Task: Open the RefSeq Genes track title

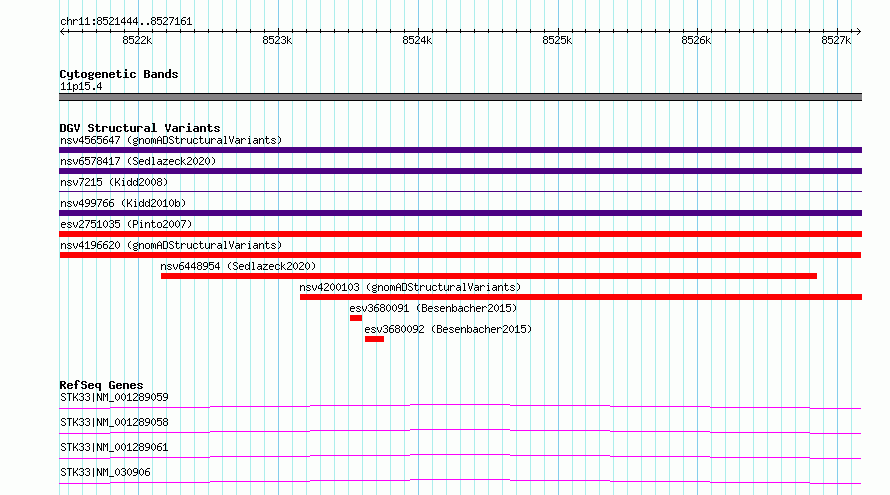Action: coord(101,385)
